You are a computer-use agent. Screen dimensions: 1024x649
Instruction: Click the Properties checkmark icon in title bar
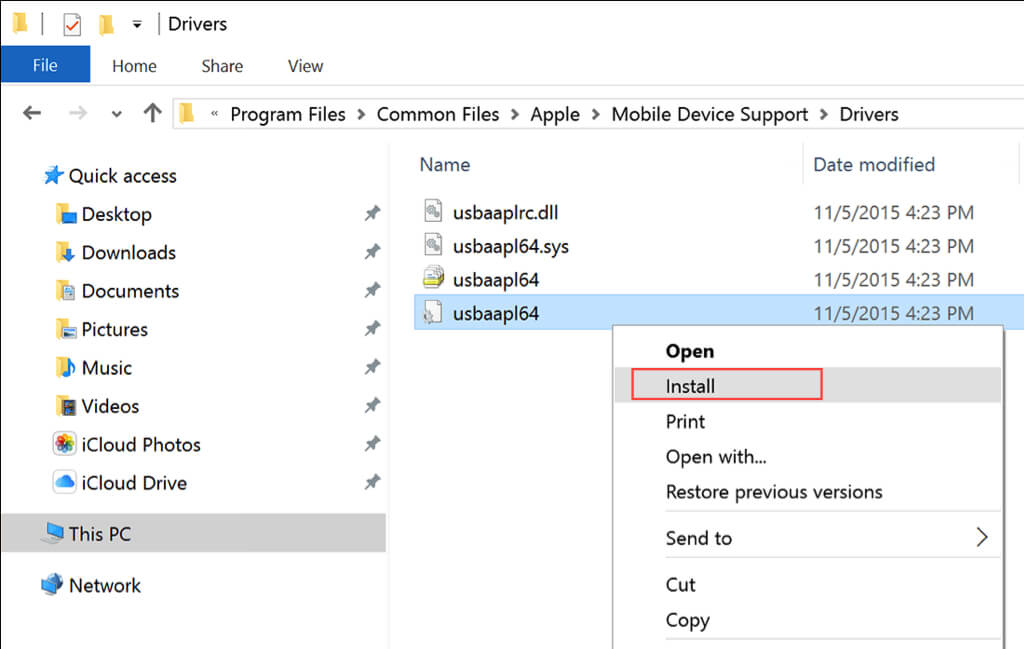(72, 24)
